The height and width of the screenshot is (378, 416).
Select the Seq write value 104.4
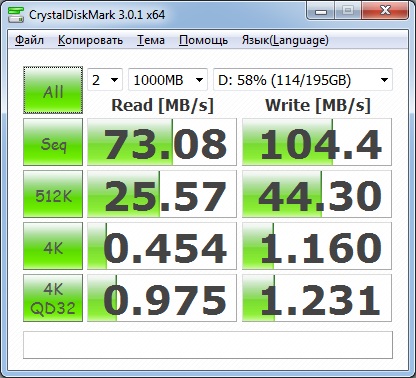tap(317, 142)
